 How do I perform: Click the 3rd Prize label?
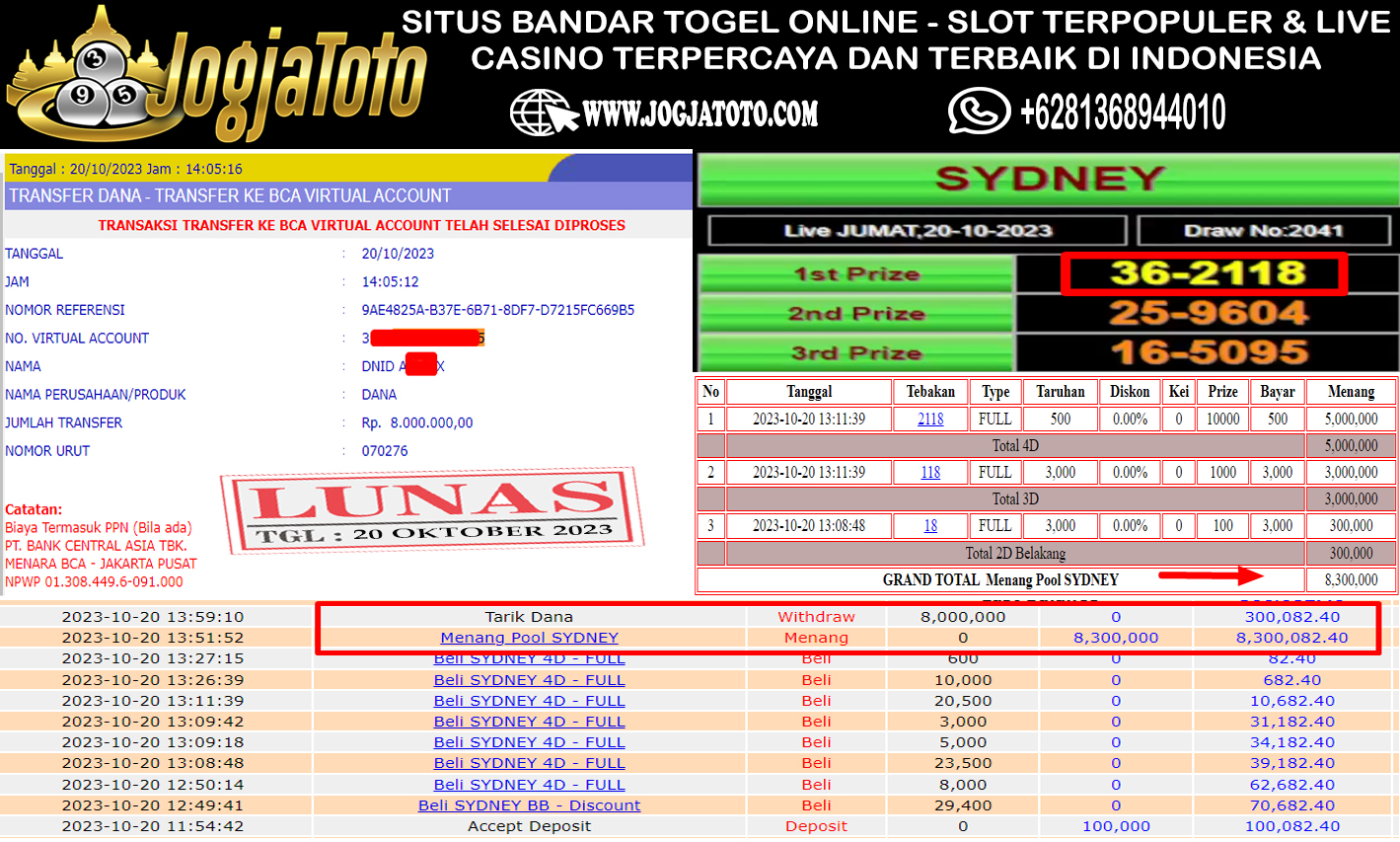856,352
